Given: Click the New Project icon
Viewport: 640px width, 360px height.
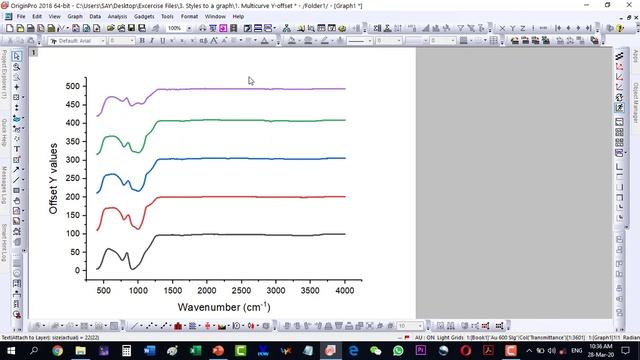Looking at the screenshot, I should [9, 28].
